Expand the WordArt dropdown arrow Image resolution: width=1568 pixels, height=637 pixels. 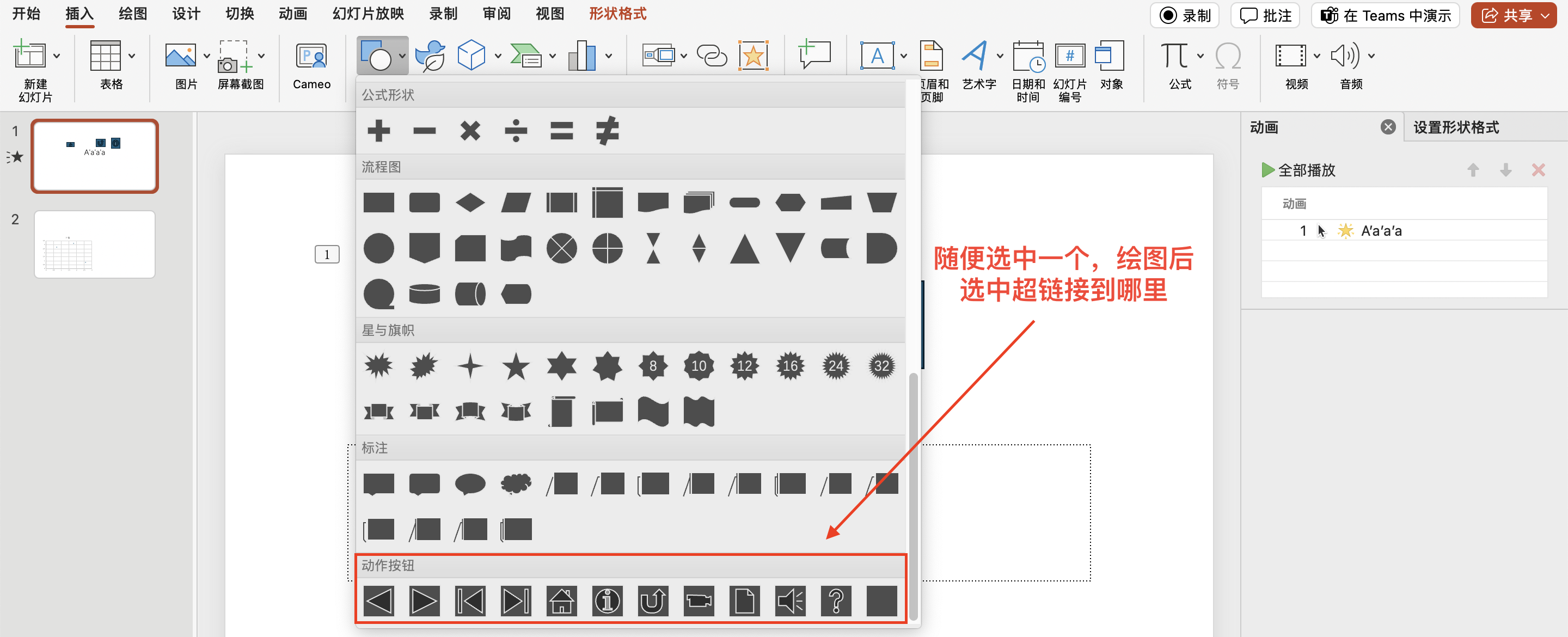[1000, 56]
